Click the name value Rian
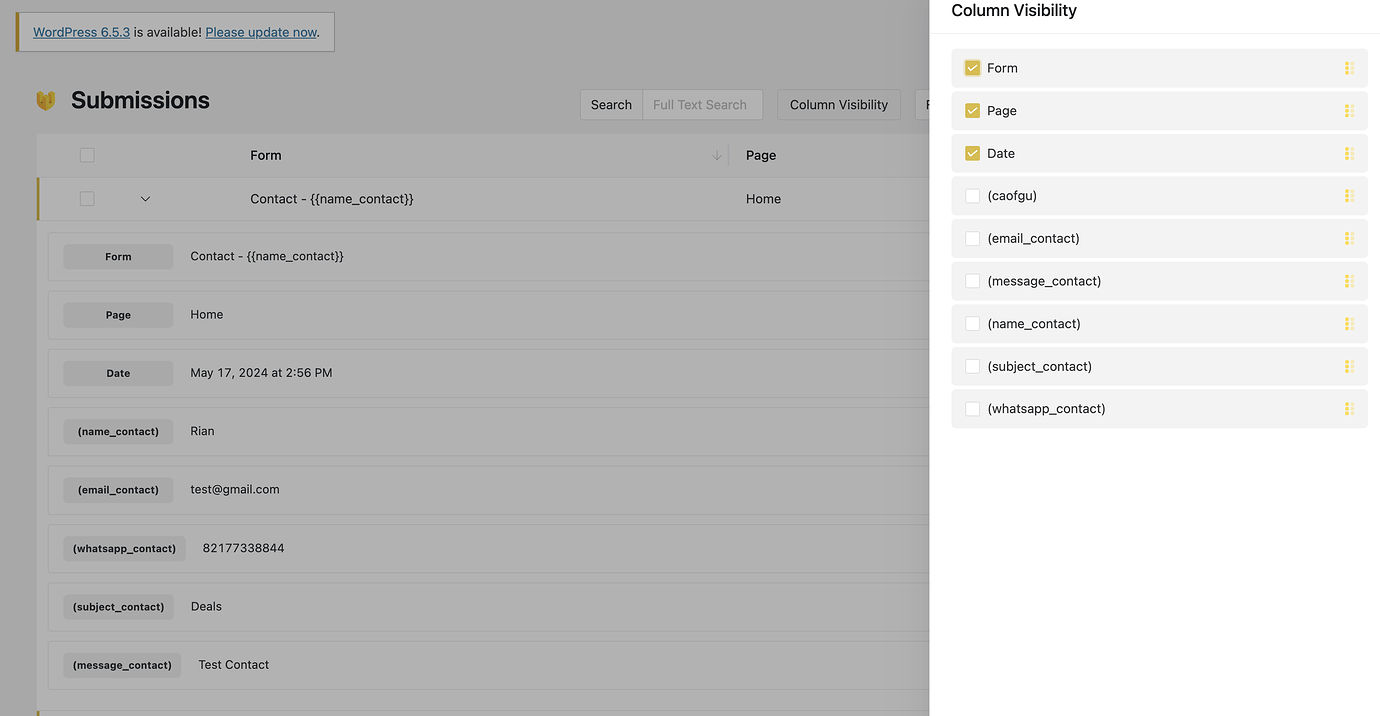This screenshot has height=716, width=1380. [x=202, y=431]
